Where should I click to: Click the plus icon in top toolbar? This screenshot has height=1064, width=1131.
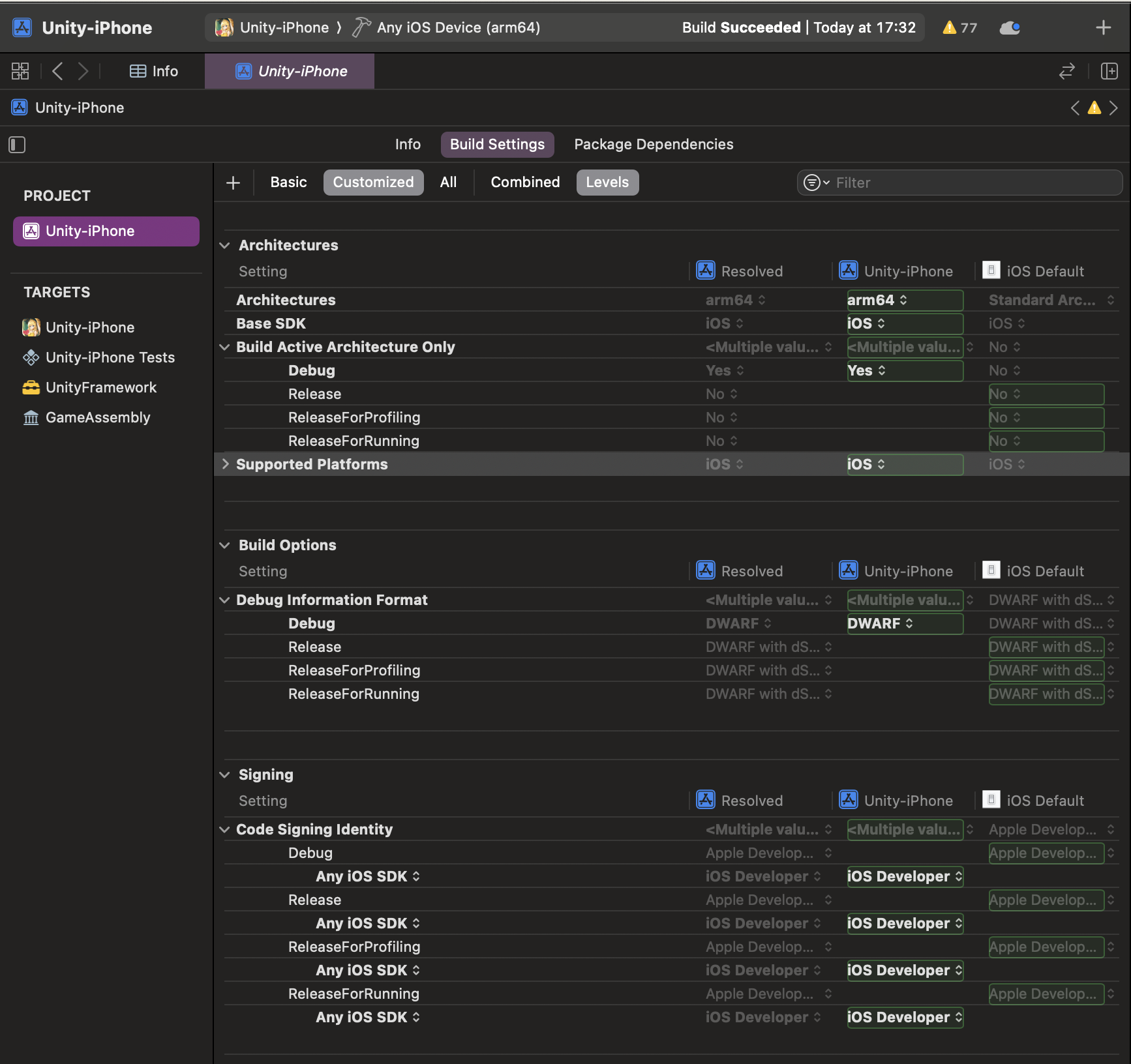point(1103,27)
